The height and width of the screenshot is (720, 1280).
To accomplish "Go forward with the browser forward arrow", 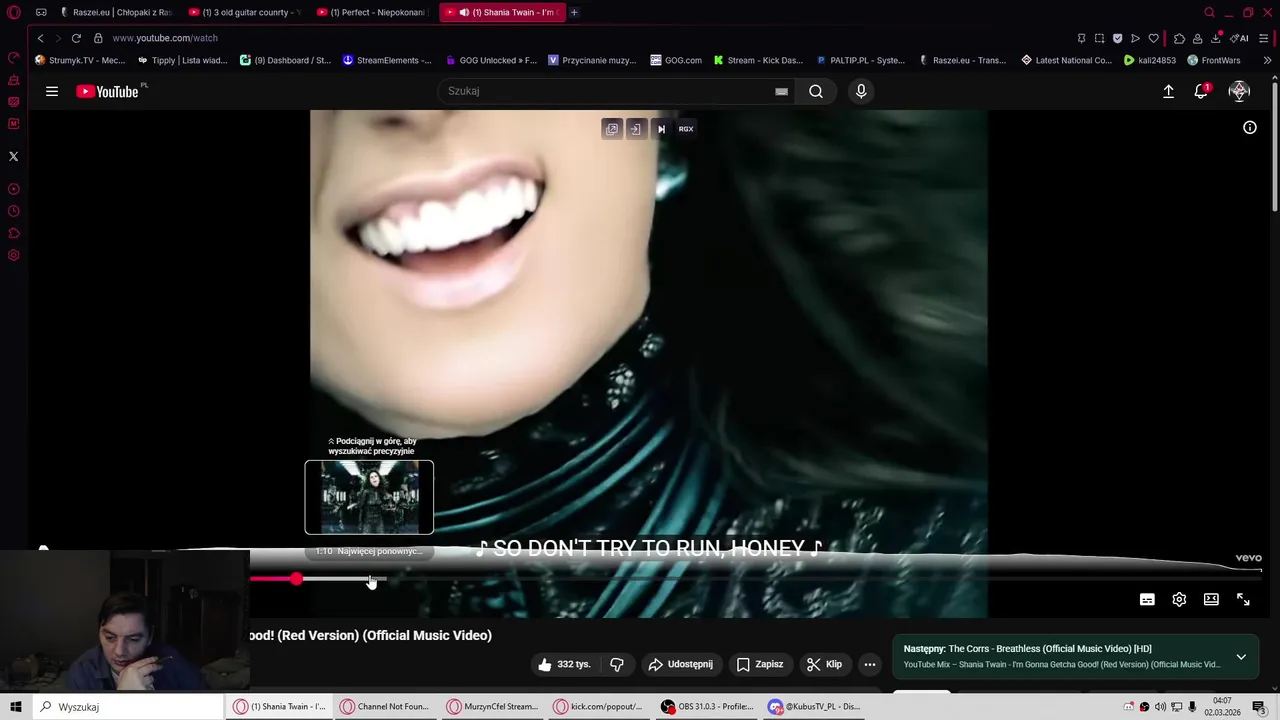I will (57, 38).
